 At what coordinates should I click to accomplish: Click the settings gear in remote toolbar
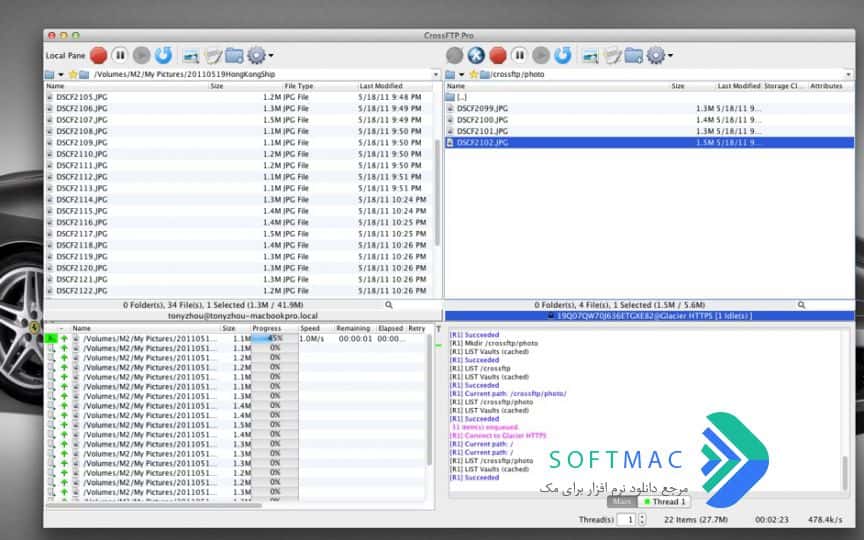click(656, 55)
